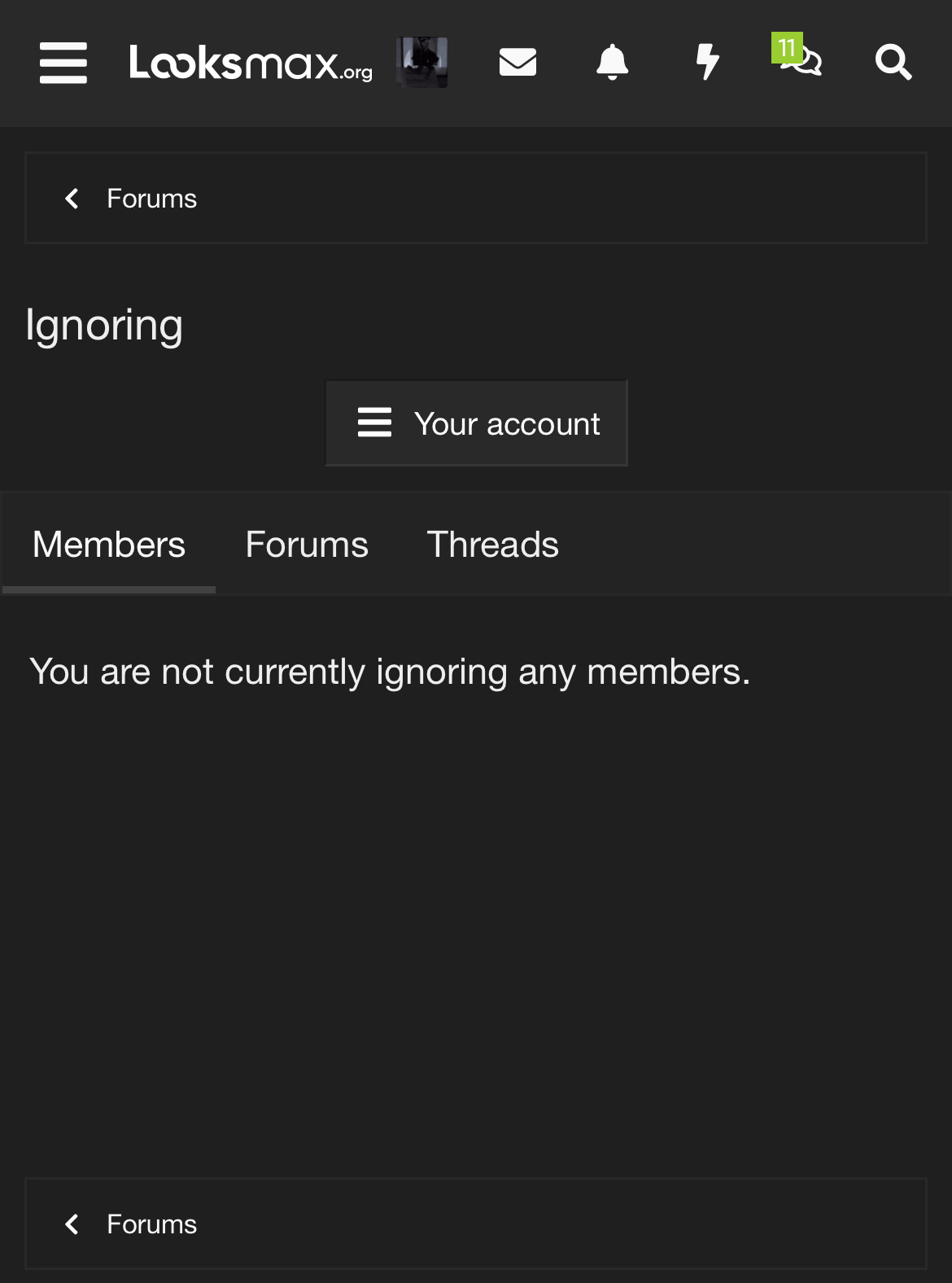952x1283 pixels.
Task: Click the magnifying glass search icon
Action: pyautogui.click(x=893, y=63)
